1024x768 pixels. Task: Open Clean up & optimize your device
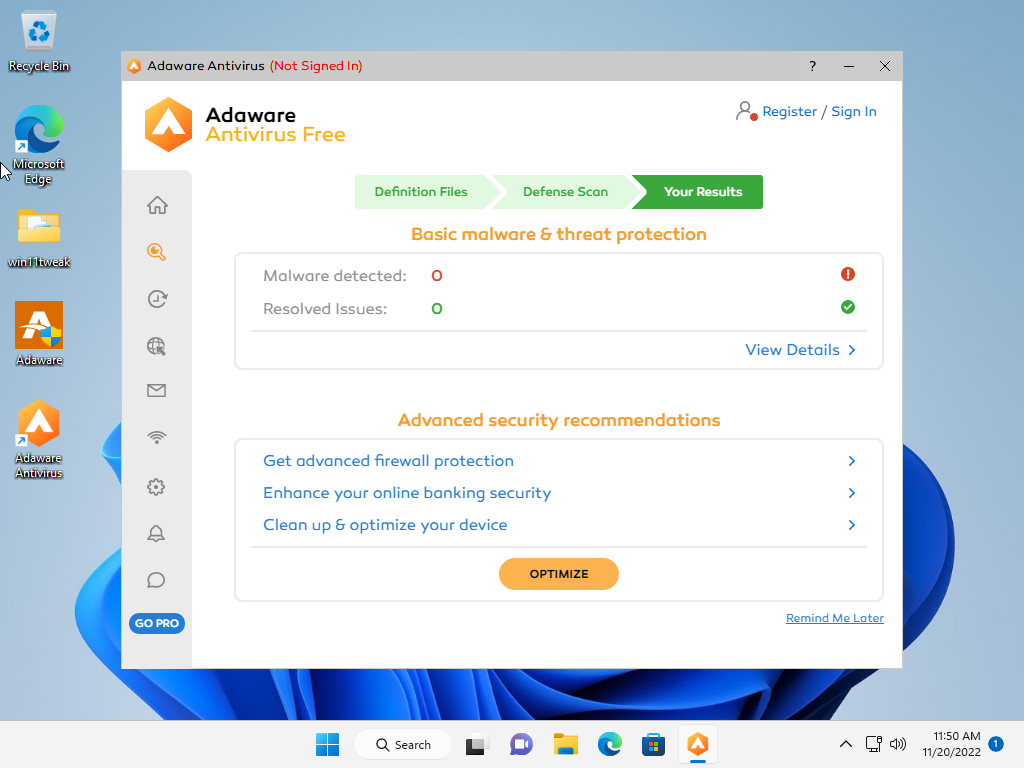click(385, 525)
